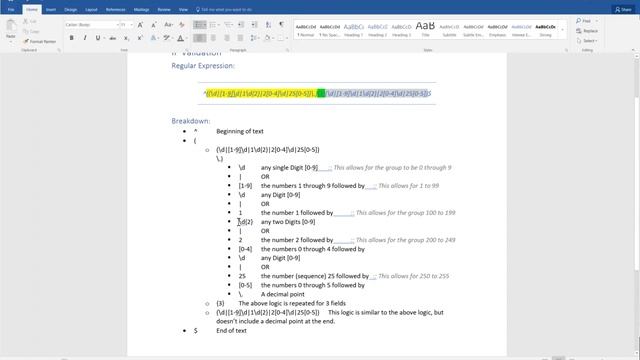Switch to the Insert tab

pyautogui.click(x=51, y=9)
